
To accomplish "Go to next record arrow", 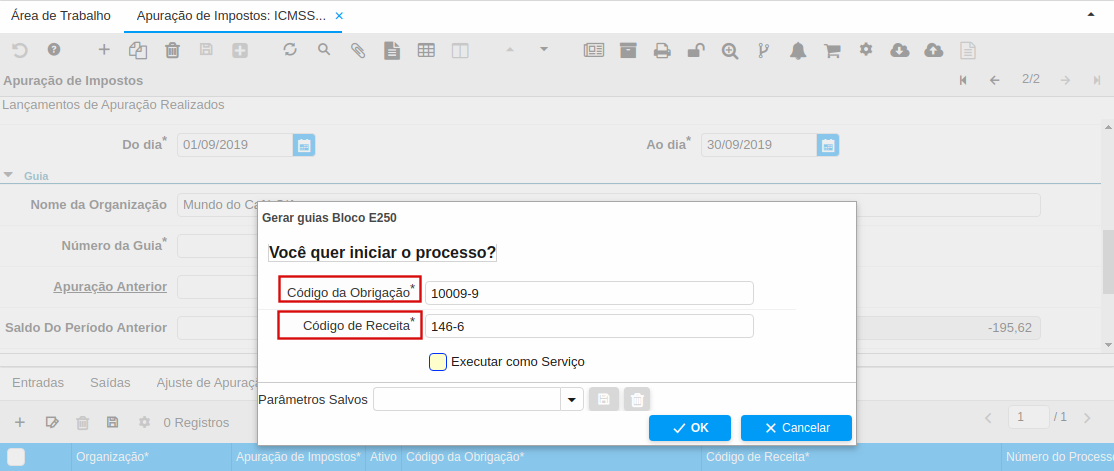I will (x=1065, y=80).
